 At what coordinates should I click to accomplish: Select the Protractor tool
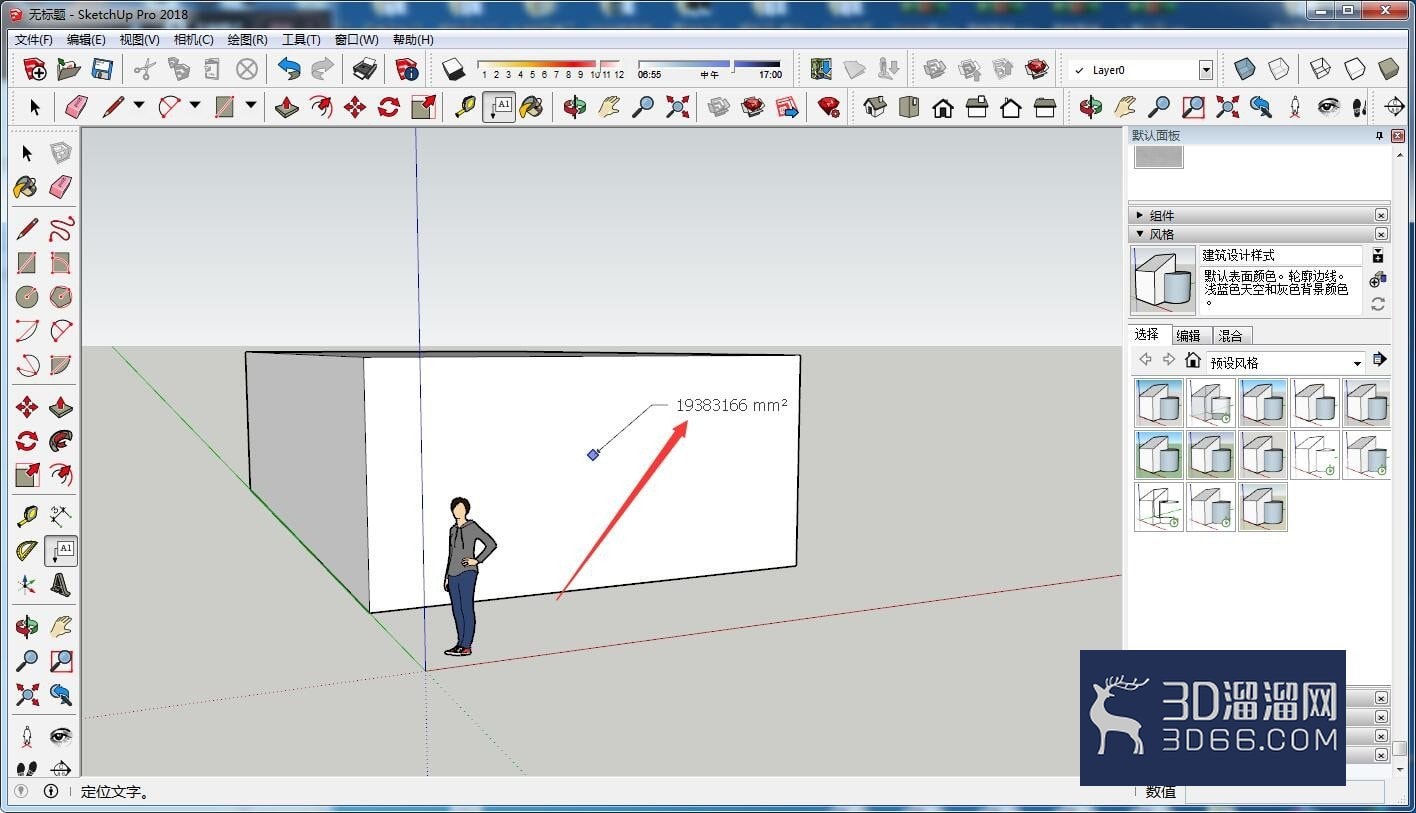tap(27, 551)
